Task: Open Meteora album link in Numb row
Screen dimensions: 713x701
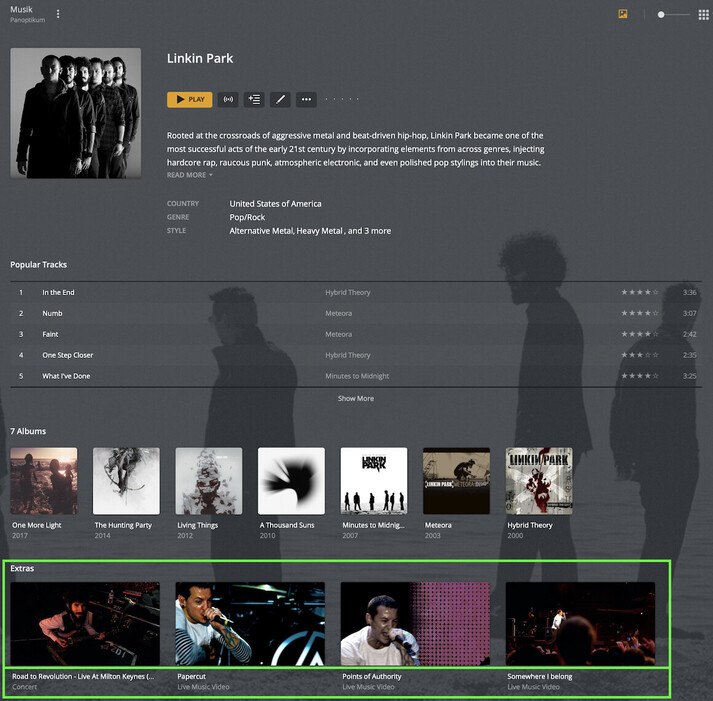Action: coord(338,313)
